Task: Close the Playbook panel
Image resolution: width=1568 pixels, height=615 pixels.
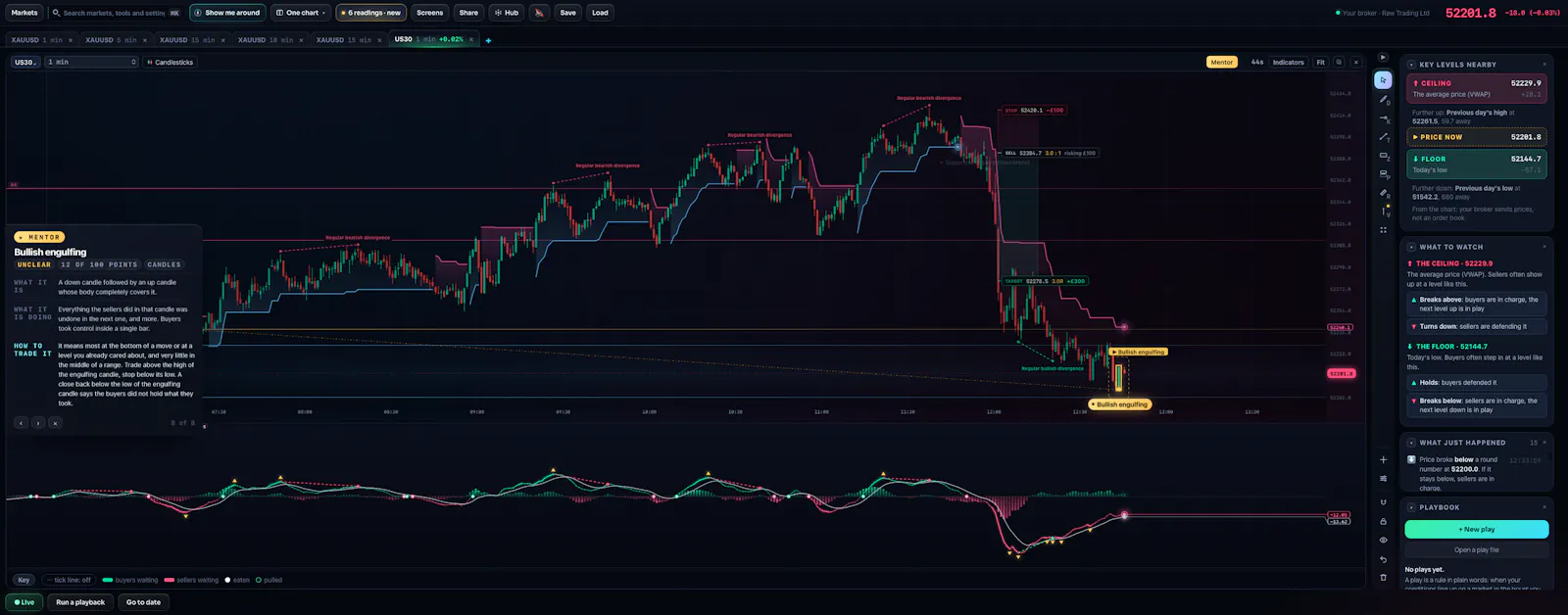Action: 1543,507
